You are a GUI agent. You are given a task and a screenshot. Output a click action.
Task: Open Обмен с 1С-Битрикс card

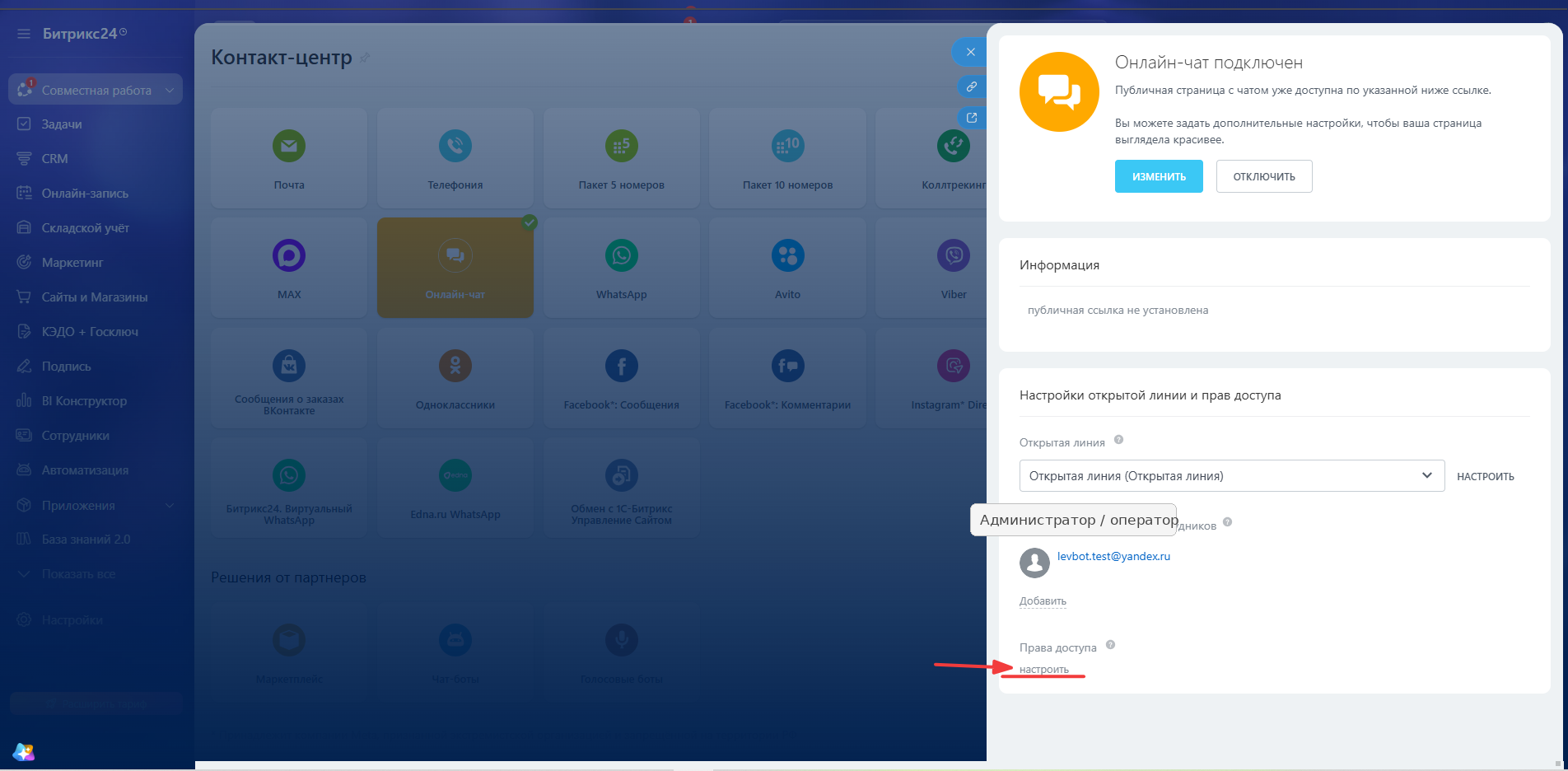(622, 488)
